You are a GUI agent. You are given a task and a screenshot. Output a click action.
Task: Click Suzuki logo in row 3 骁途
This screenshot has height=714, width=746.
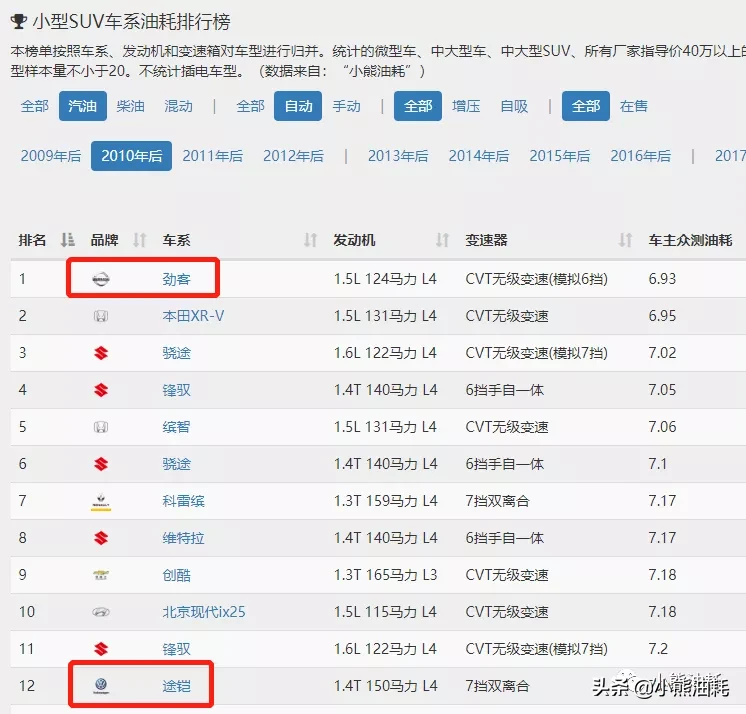coord(101,353)
